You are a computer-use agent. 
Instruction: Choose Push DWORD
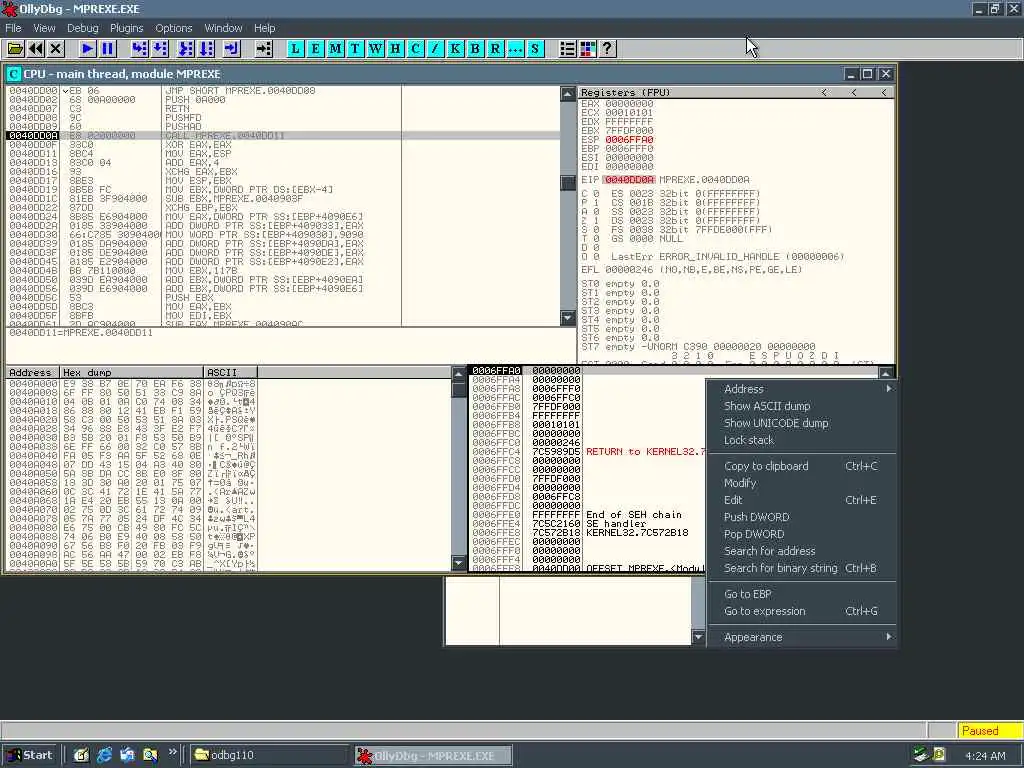(x=803, y=517)
